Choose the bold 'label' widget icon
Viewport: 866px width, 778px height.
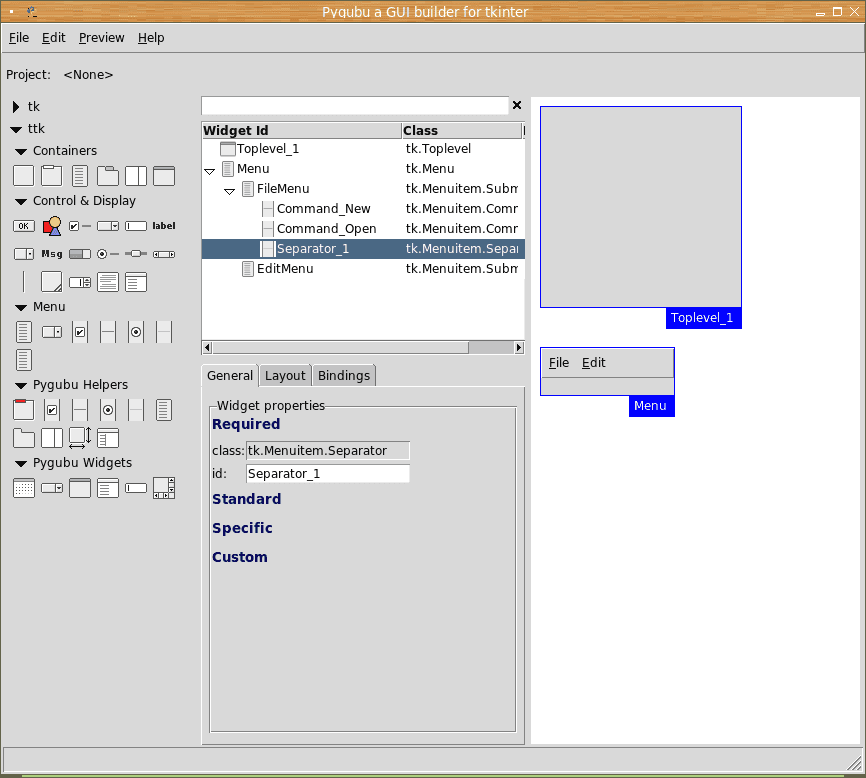click(x=164, y=226)
